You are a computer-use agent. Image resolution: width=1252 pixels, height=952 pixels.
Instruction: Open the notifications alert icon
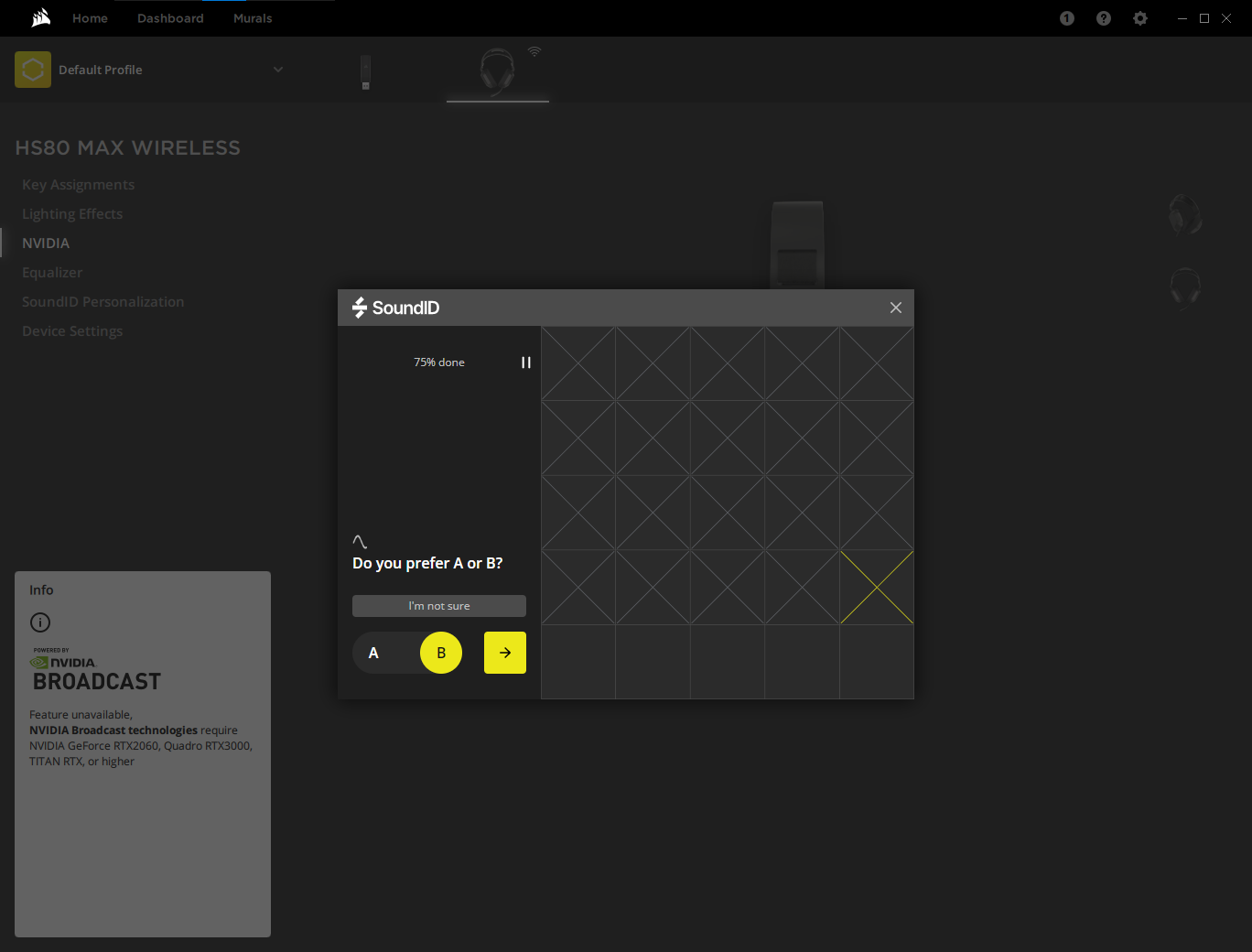pos(1067,18)
